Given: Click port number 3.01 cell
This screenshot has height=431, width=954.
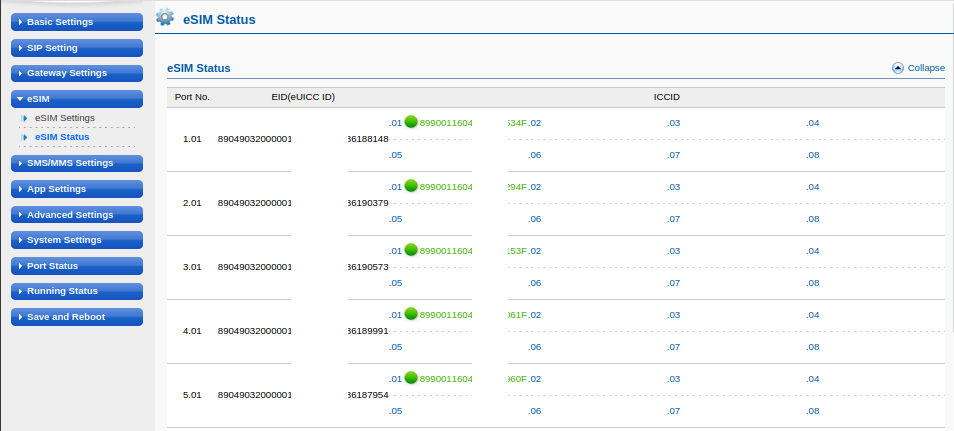Looking at the screenshot, I should [192, 267].
